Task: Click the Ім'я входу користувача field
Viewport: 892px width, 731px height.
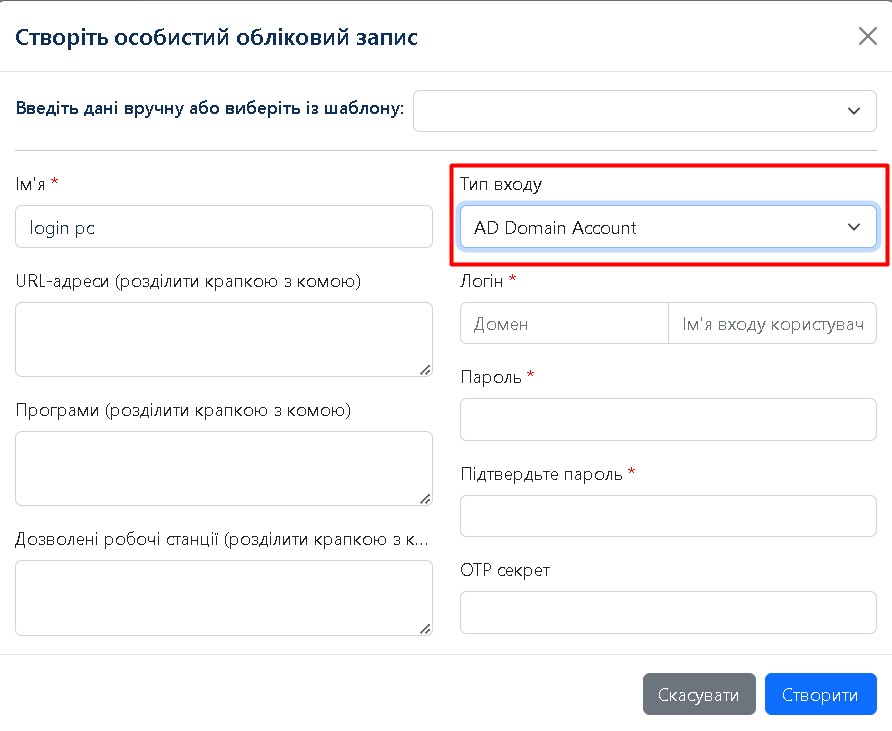Action: 772,324
